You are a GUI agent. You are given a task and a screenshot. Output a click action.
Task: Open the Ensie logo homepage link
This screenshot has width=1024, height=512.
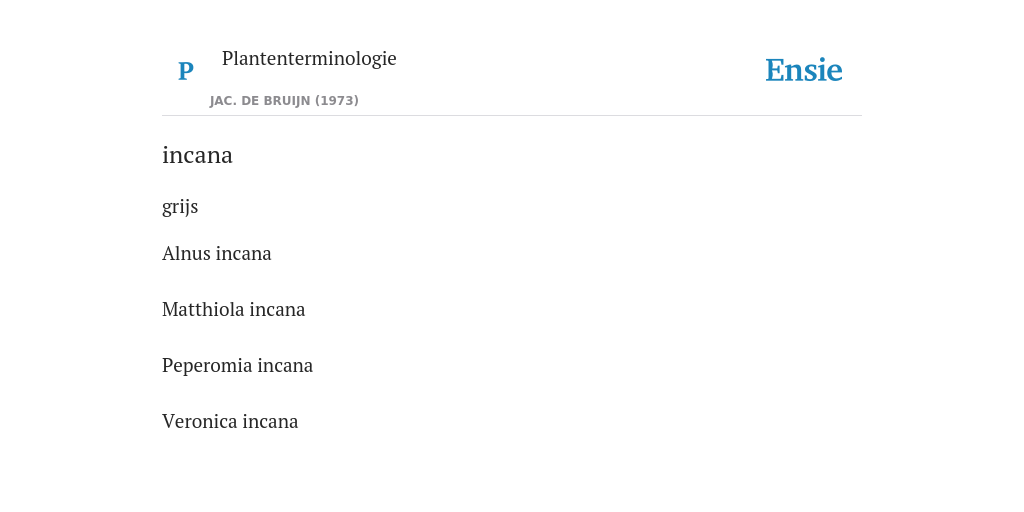point(803,70)
